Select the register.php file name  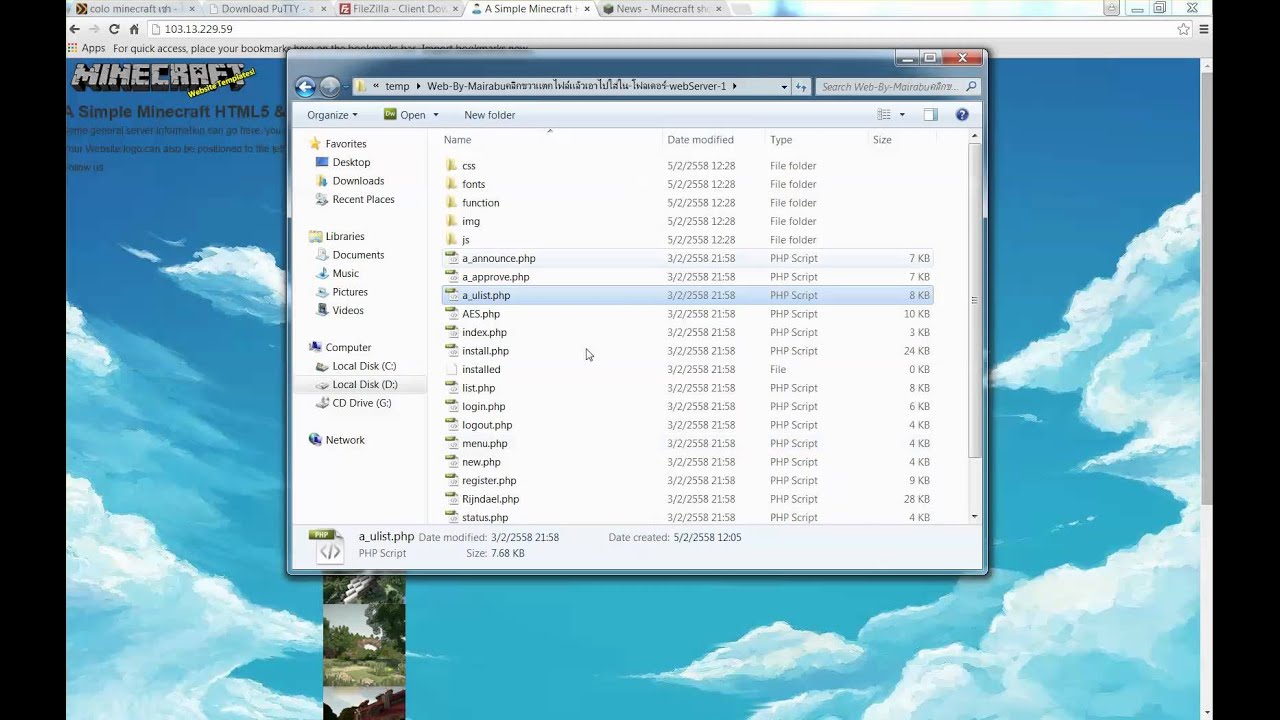[489, 480]
